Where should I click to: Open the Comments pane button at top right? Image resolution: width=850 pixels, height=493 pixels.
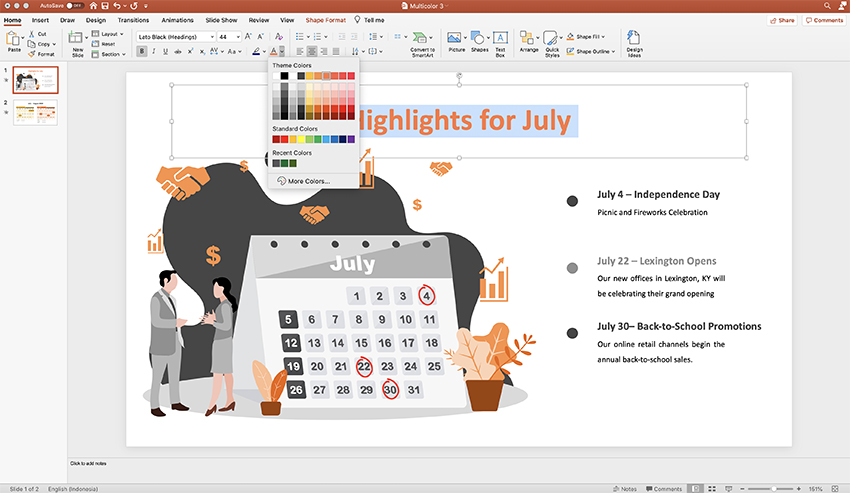point(824,20)
